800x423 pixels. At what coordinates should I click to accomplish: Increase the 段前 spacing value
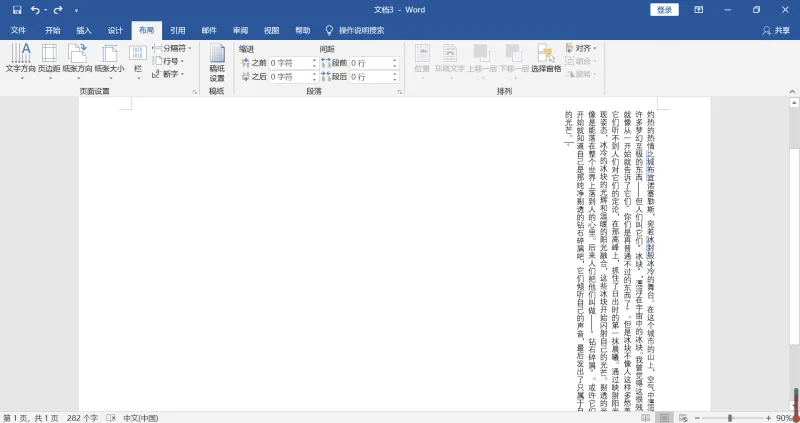pyautogui.click(x=395, y=60)
